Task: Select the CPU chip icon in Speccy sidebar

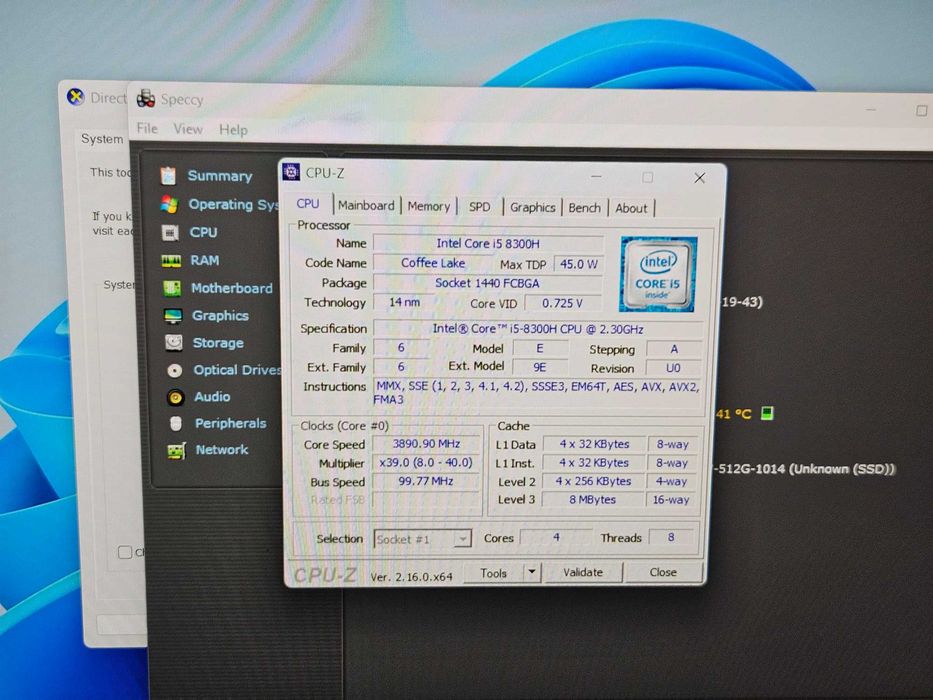Action: click(x=170, y=232)
